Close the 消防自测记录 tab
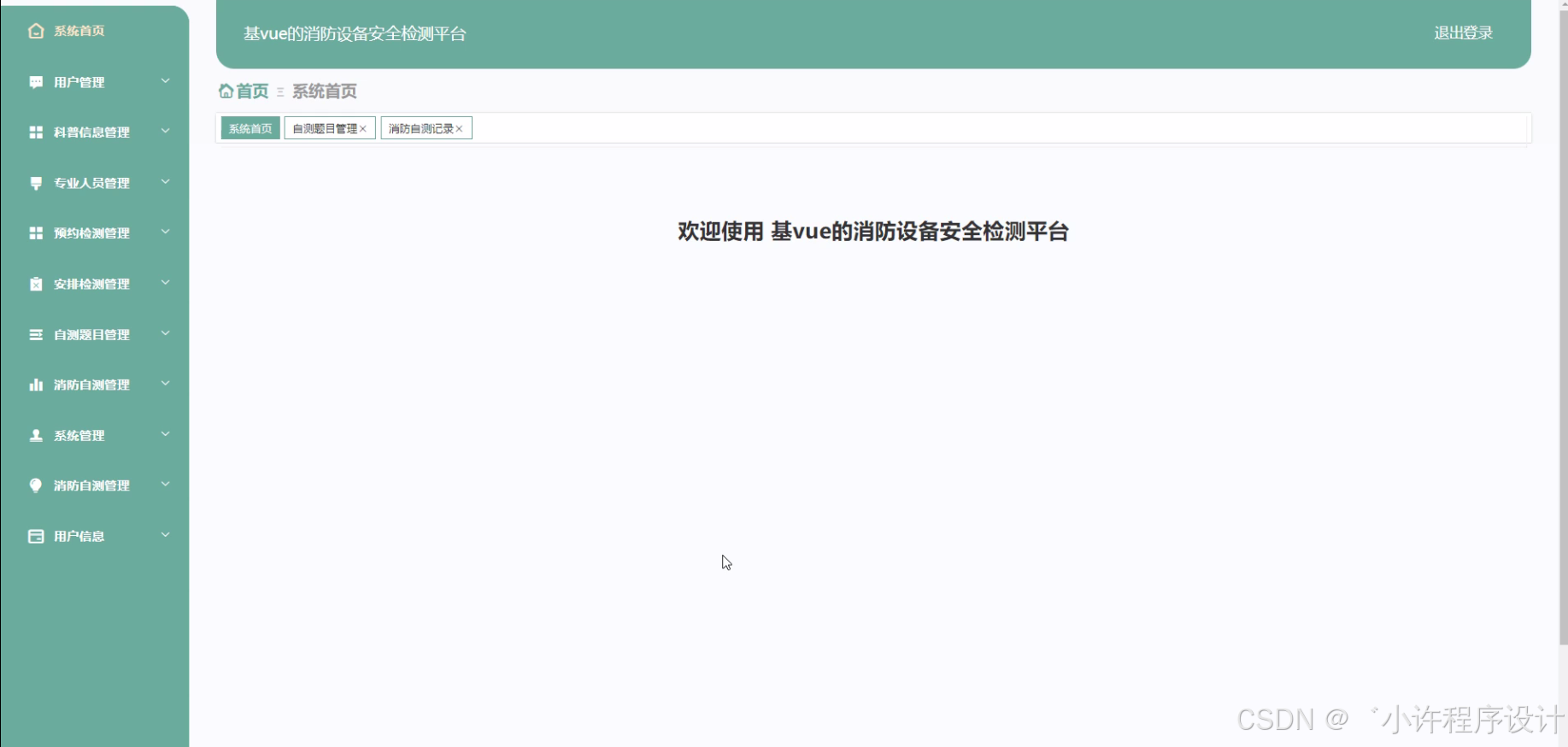The height and width of the screenshot is (747, 1568). click(459, 129)
